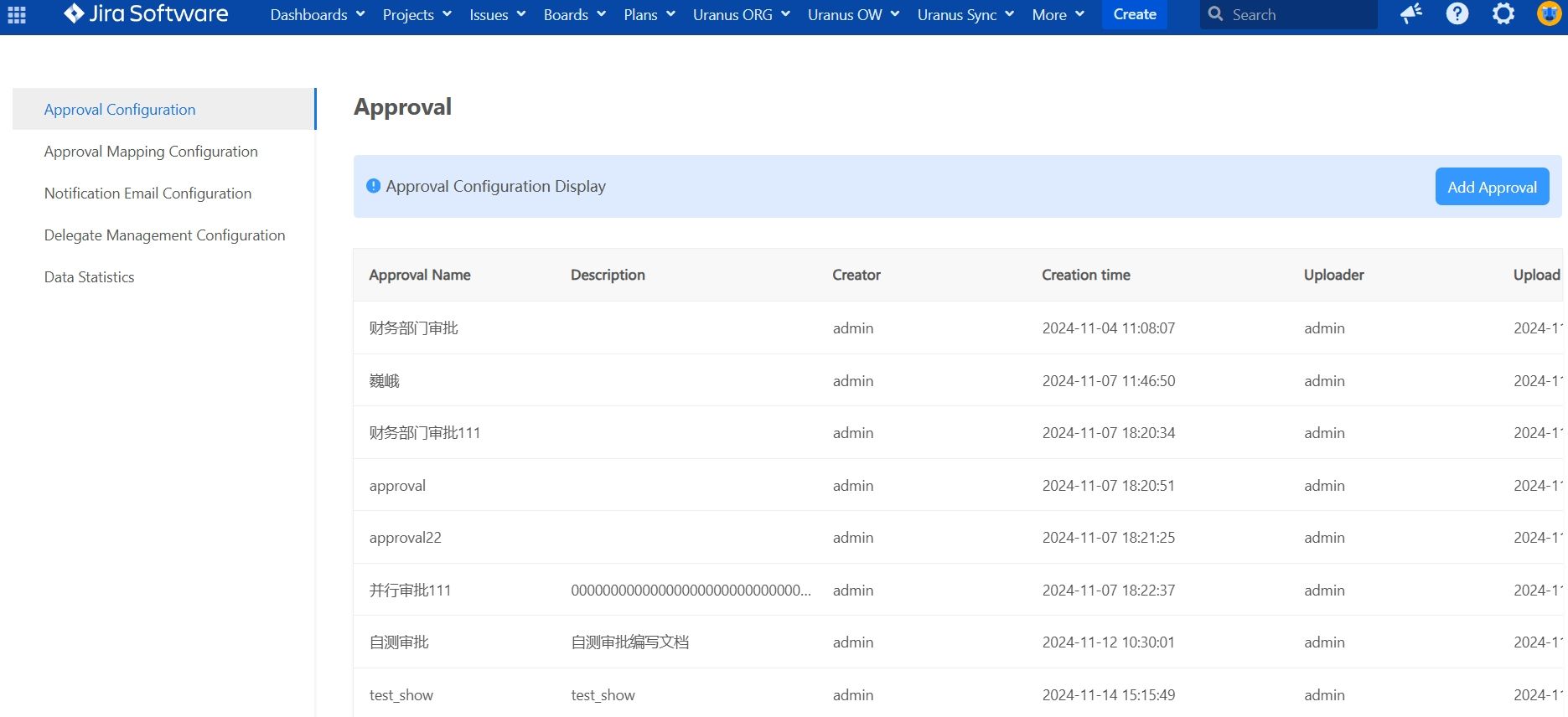Click the Create button
This screenshot has width=1568, height=717.
1135,14
